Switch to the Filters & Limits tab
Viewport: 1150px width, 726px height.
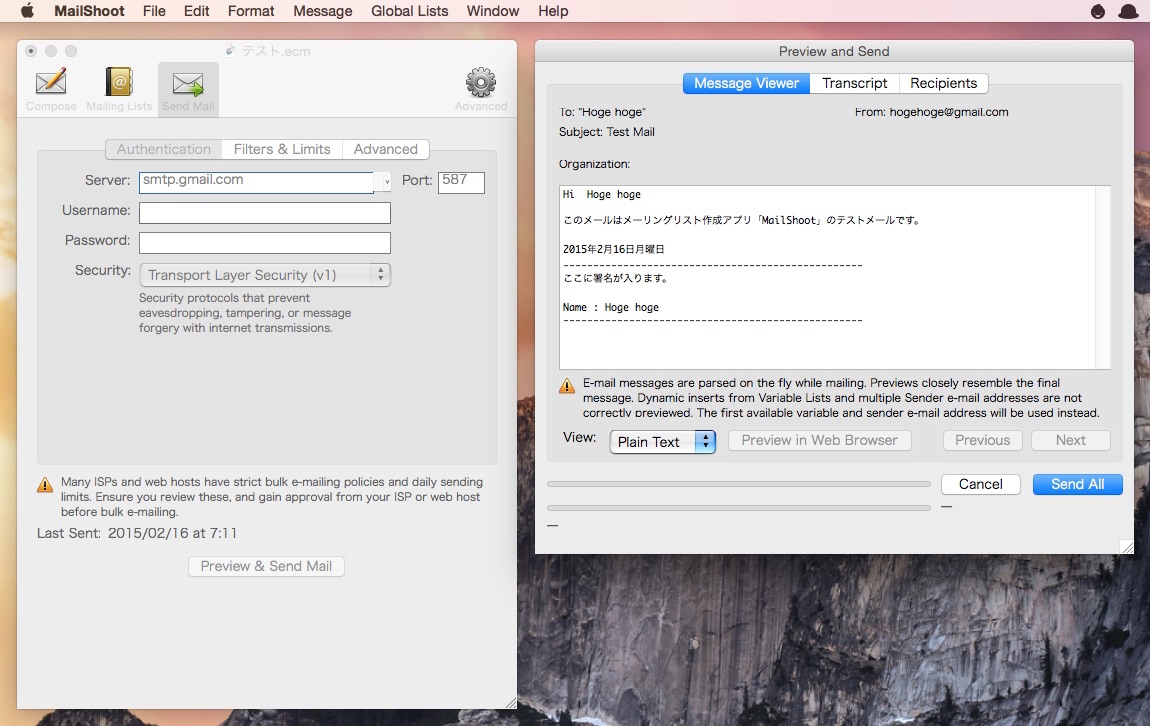282,149
